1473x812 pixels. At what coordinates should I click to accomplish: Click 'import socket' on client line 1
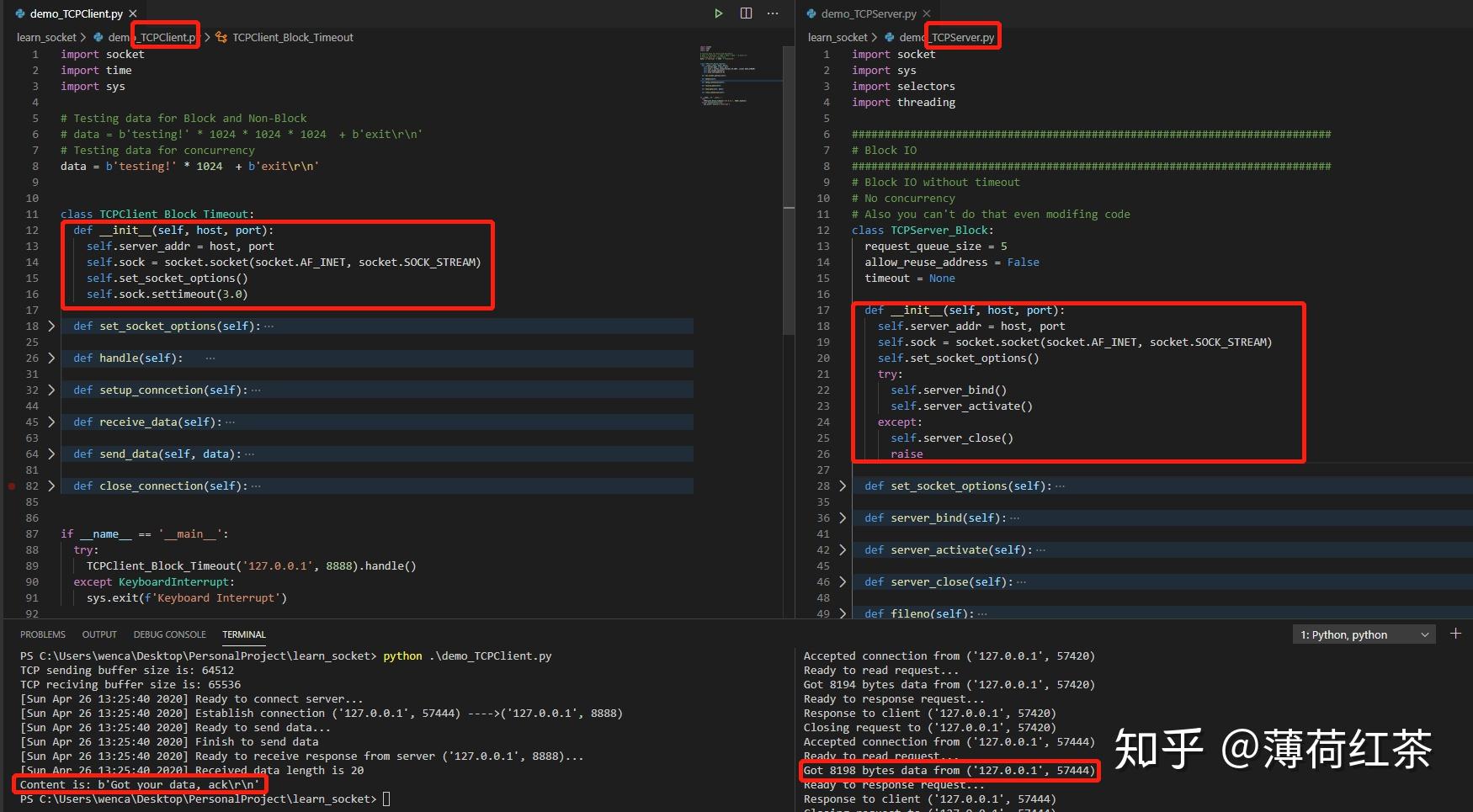(102, 55)
